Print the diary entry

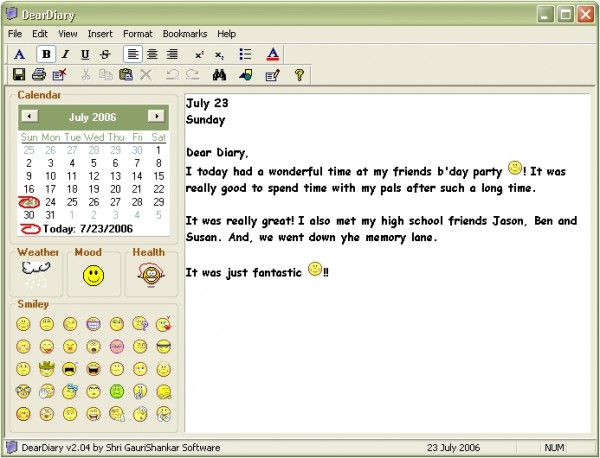(x=39, y=74)
